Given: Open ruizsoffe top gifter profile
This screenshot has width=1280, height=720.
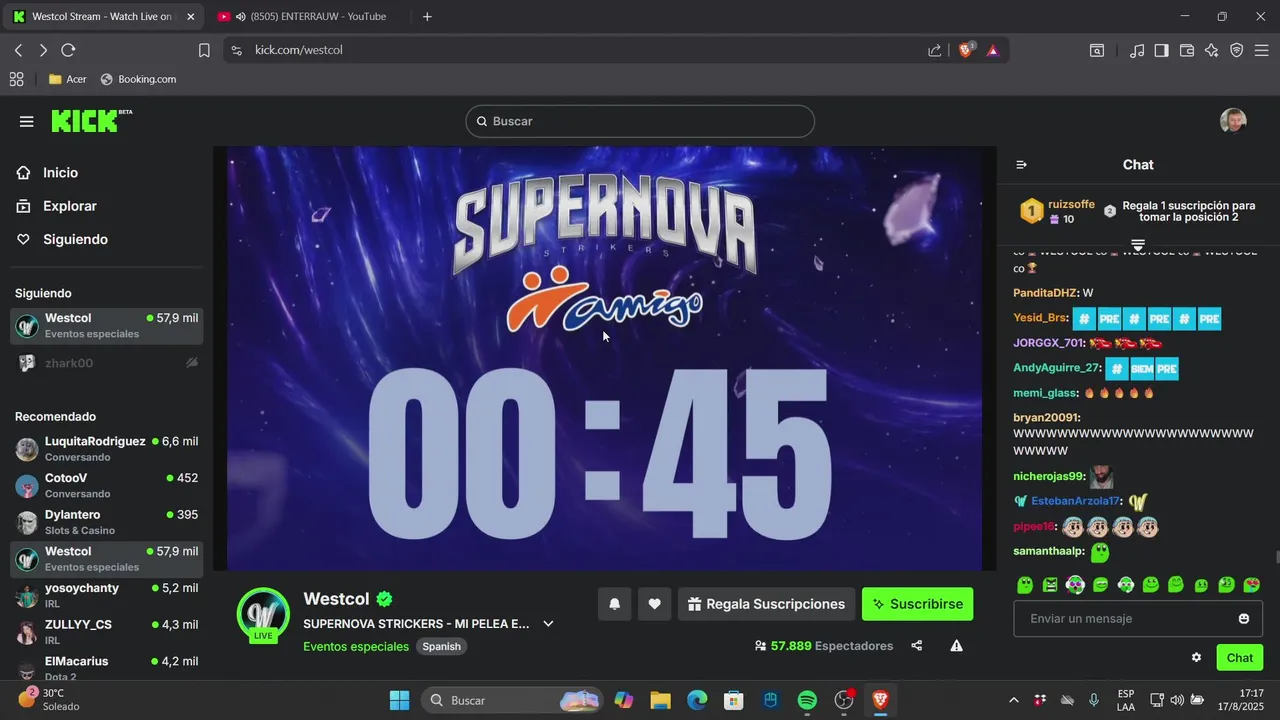Looking at the screenshot, I should pyautogui.click(x=1071, y=204).
